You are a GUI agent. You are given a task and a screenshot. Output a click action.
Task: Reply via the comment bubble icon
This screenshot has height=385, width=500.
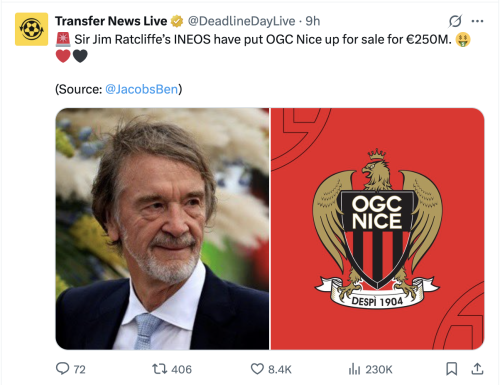pos(62,369)
